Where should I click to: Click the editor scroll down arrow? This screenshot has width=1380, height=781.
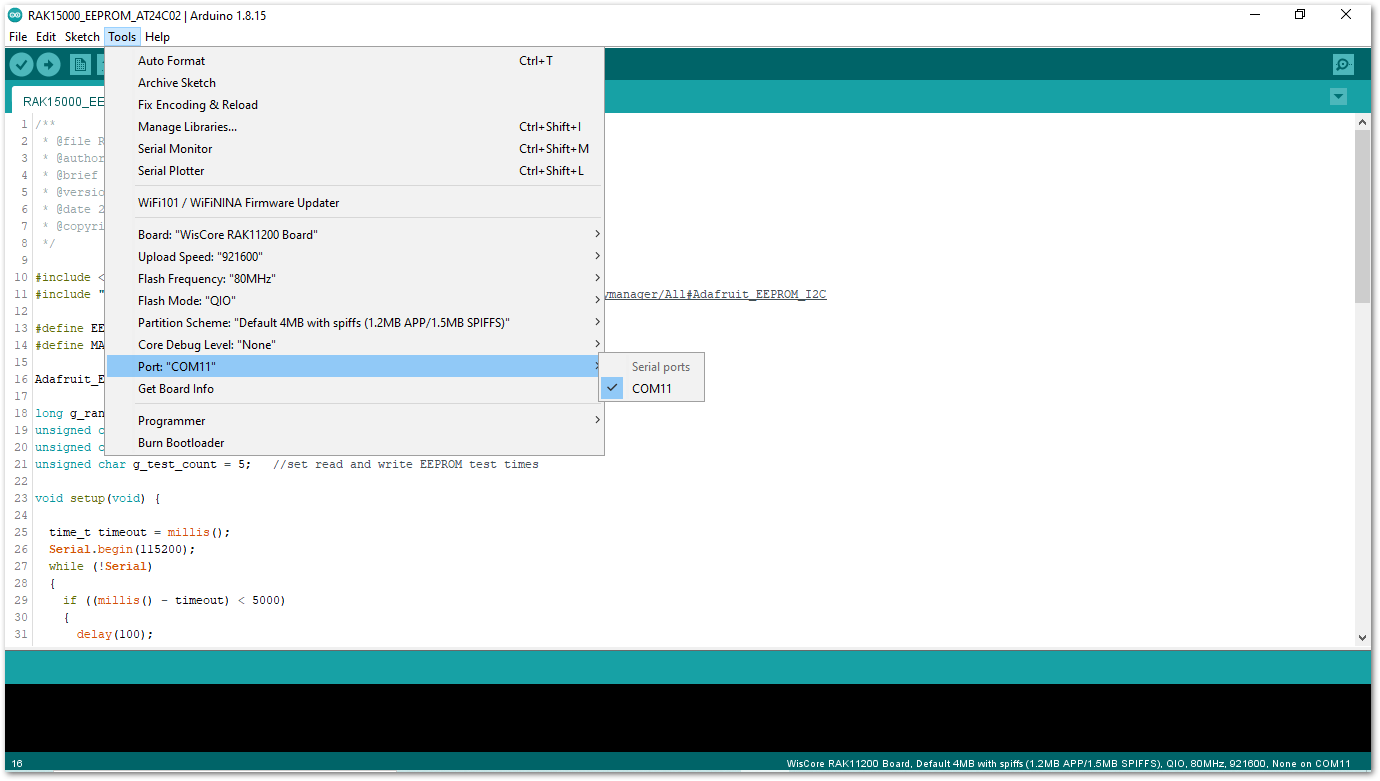1362,637
